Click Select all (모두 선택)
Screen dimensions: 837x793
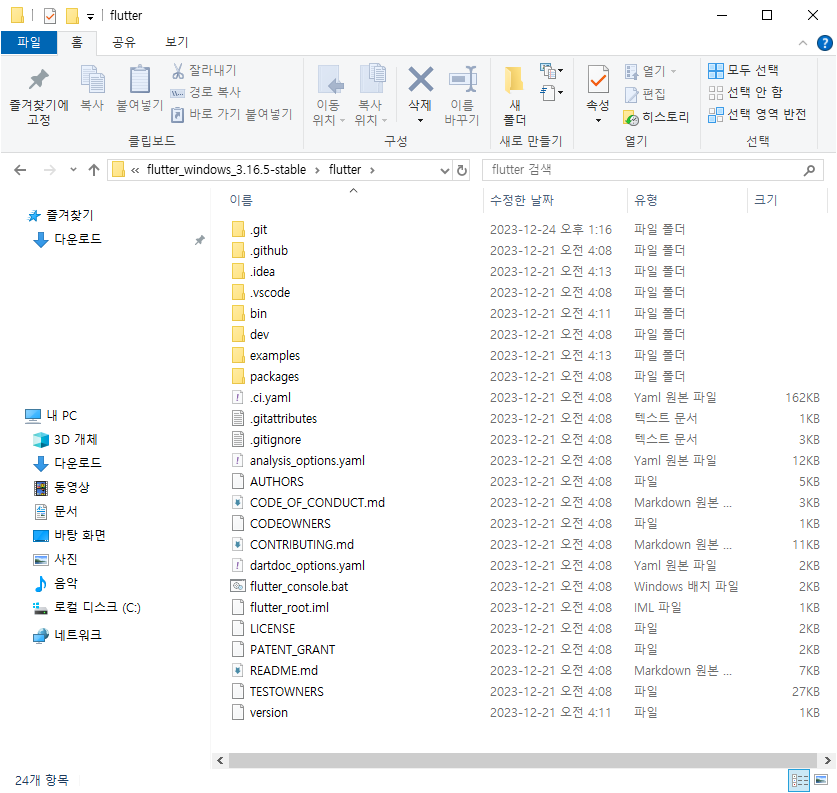(743, 70)
